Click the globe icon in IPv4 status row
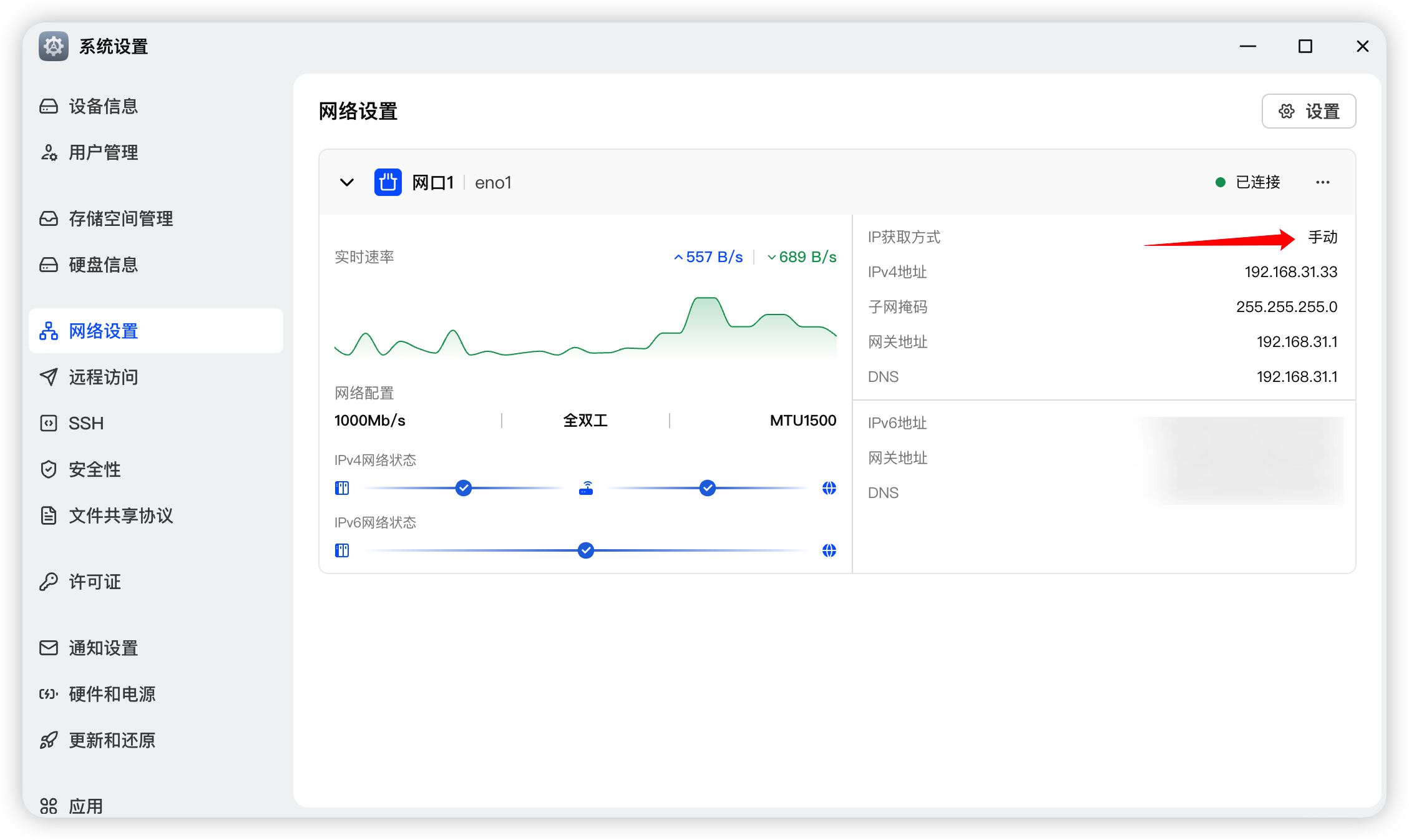 (x=829, y=488)
